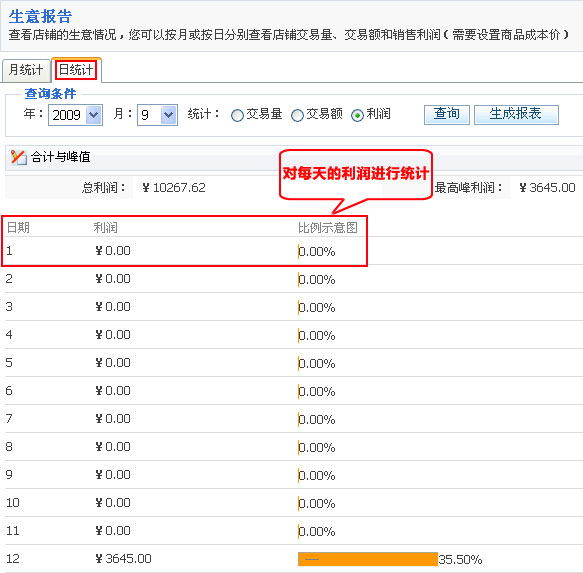583x573 pixels.
Task: Click the 合计与峰值 pencil icon
Action: (x=18, y=157)
